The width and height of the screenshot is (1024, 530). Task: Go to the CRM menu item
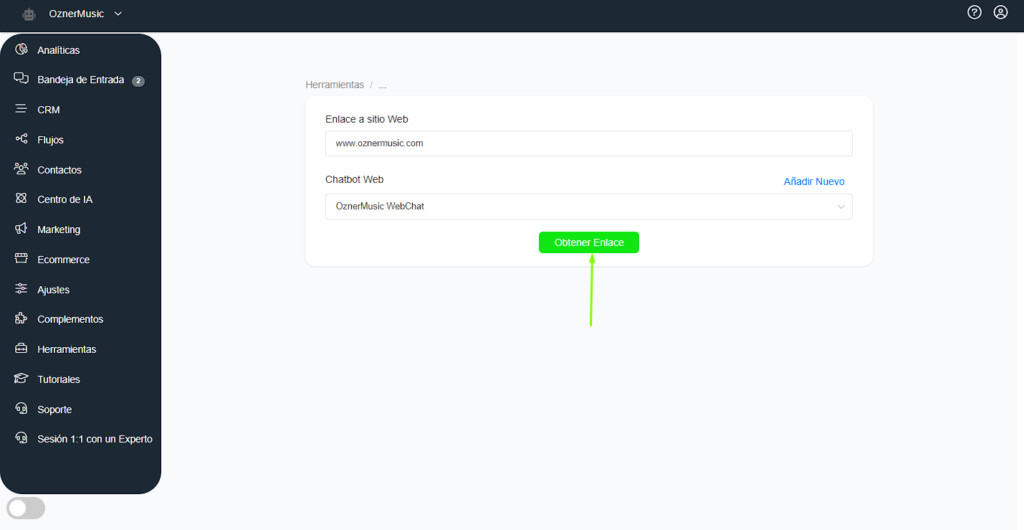pos(48,110)
